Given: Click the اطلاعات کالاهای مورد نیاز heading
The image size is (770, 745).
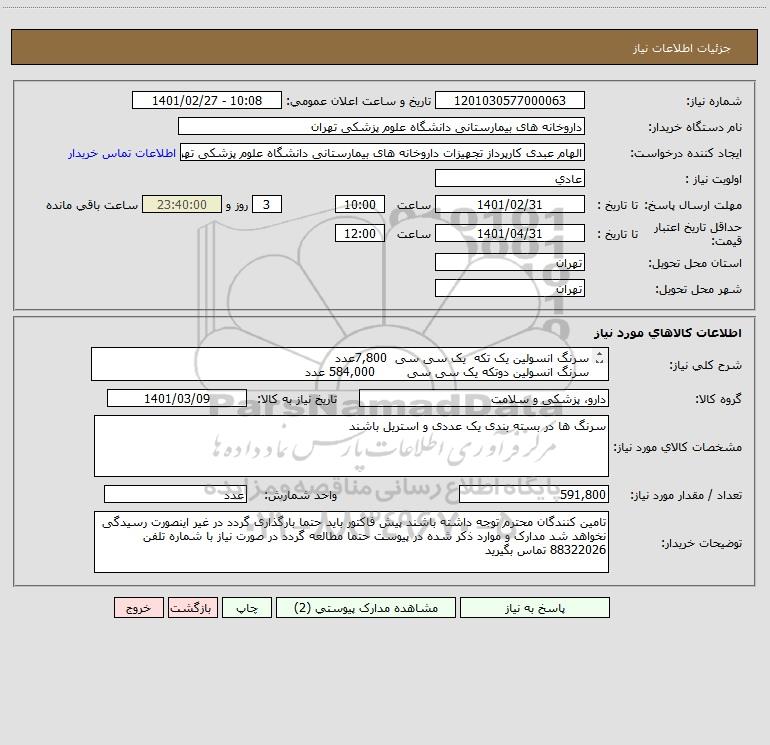Looking at the screenshot, I should point(668,333).
